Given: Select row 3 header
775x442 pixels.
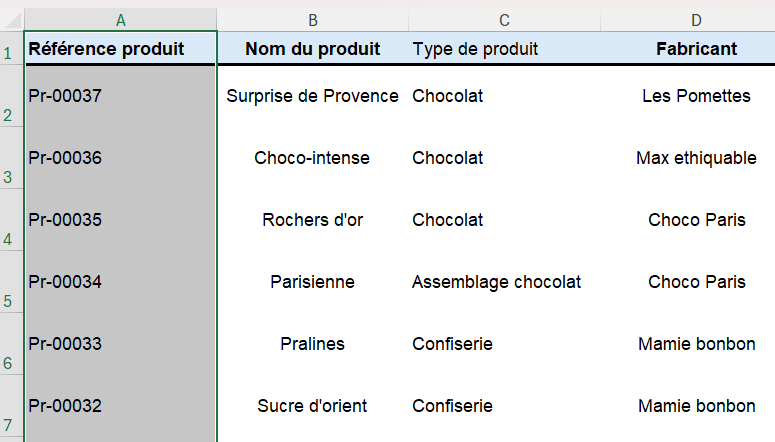Looking at the screenshot, I should pos(11,160).
